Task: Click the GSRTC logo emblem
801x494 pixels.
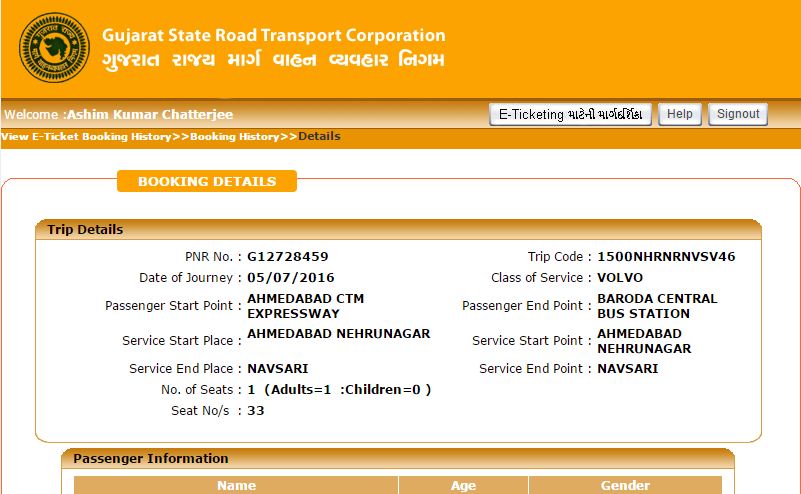Action: click(53, 47)
